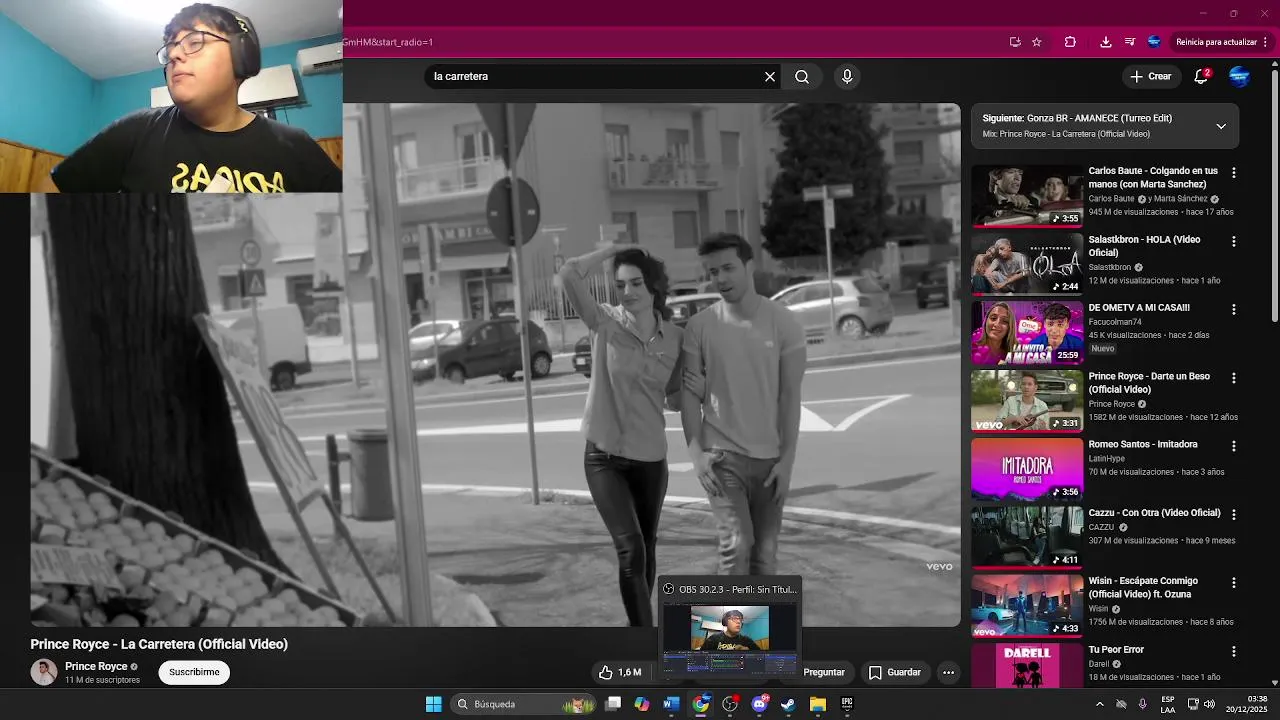This screenshot has height=720, width=1280.
Task: Open Word from the taskbar
Action: point(671,704)
